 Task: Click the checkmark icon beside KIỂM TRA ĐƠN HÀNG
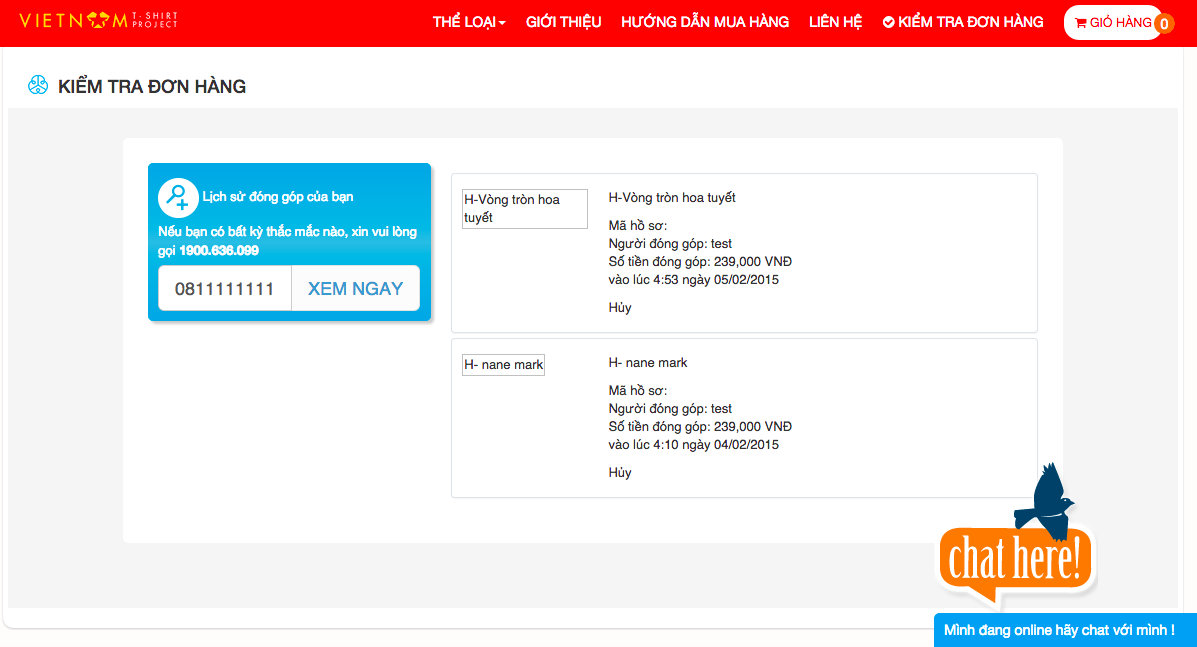[889, 22]
